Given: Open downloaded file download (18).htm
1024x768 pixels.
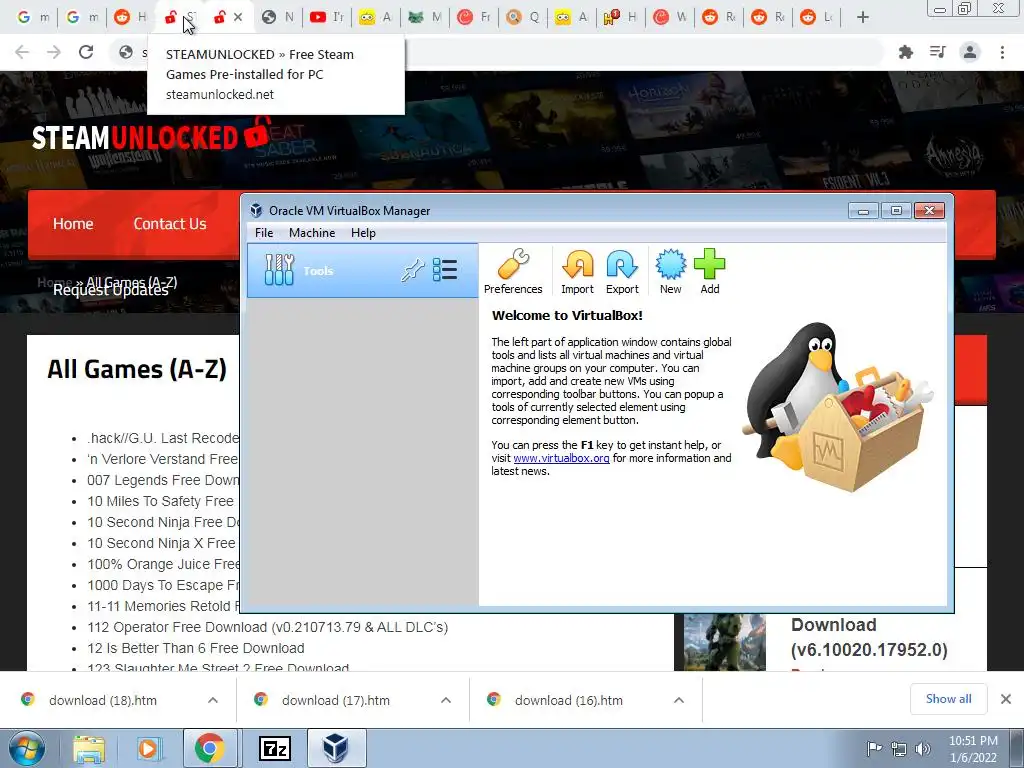Looking at the screenshot, I should pyautogui.click(x=103, y=700).
